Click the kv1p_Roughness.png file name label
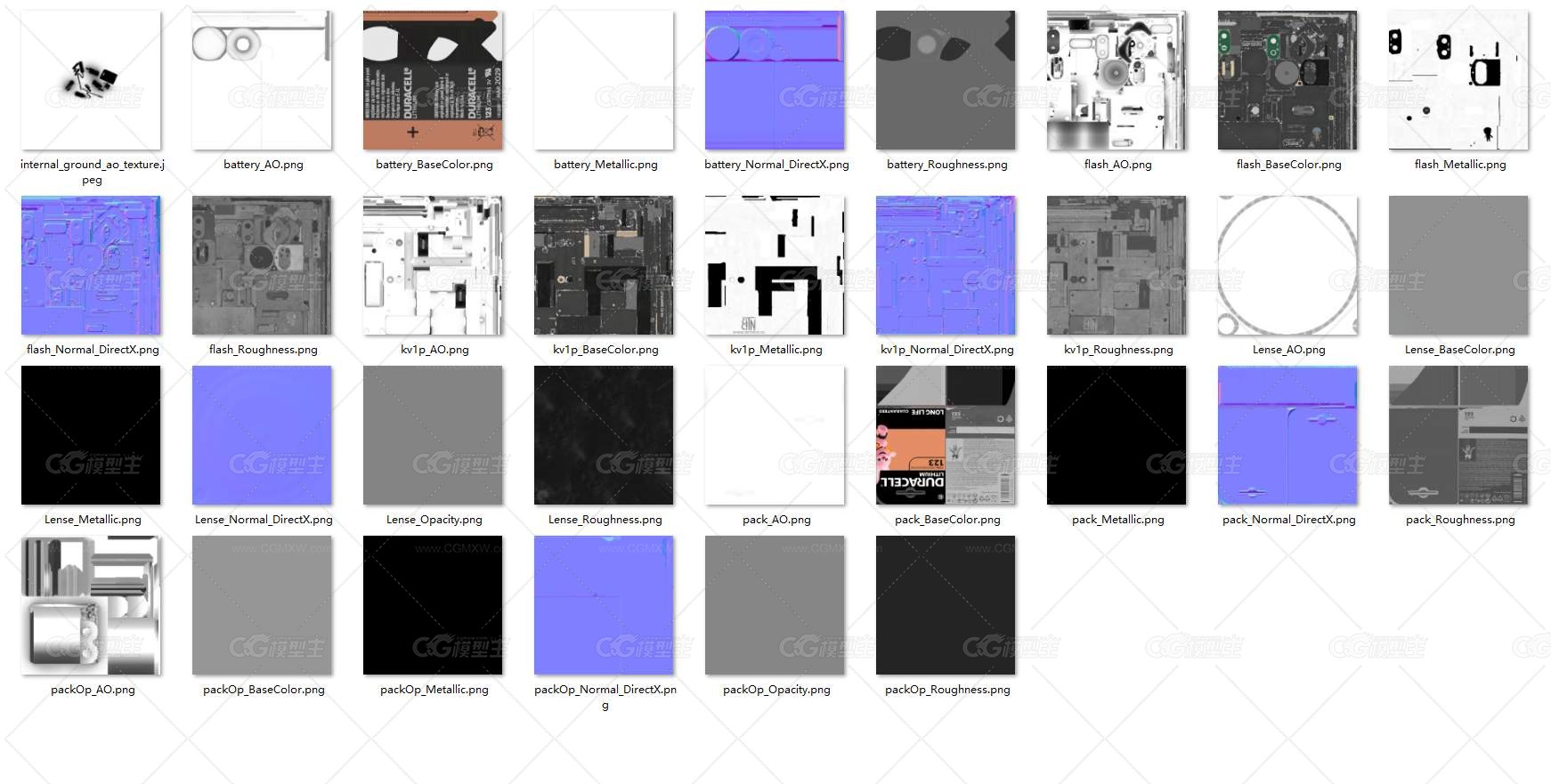The height and width of the screenshot is (784, 1551). click(1118, 350)
